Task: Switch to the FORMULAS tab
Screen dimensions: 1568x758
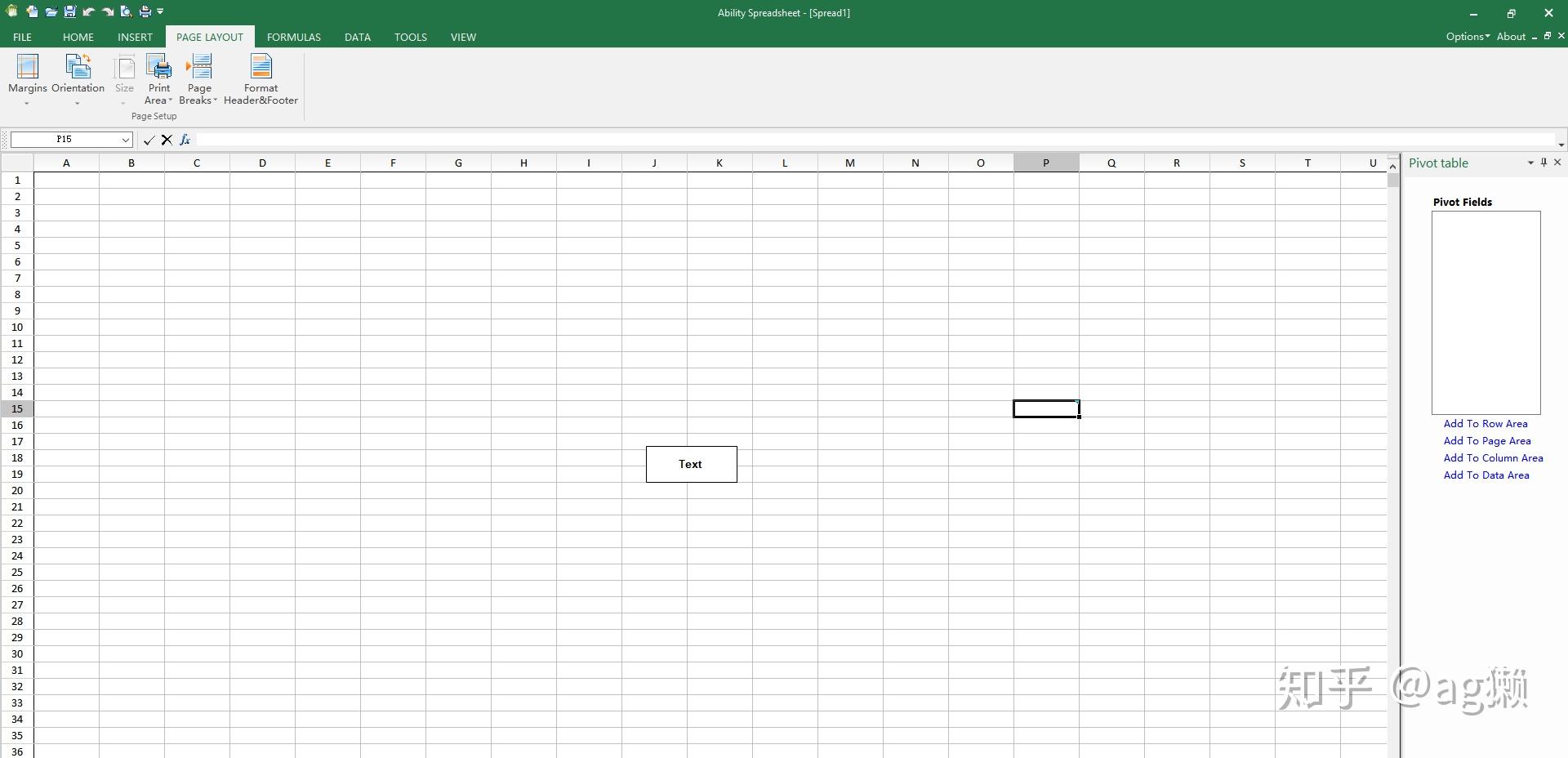Action: (293, 37)
